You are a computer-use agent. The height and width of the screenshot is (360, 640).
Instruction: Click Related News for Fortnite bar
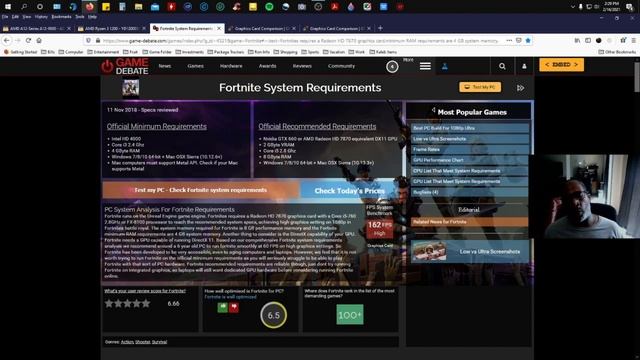[x=469, y=222]
